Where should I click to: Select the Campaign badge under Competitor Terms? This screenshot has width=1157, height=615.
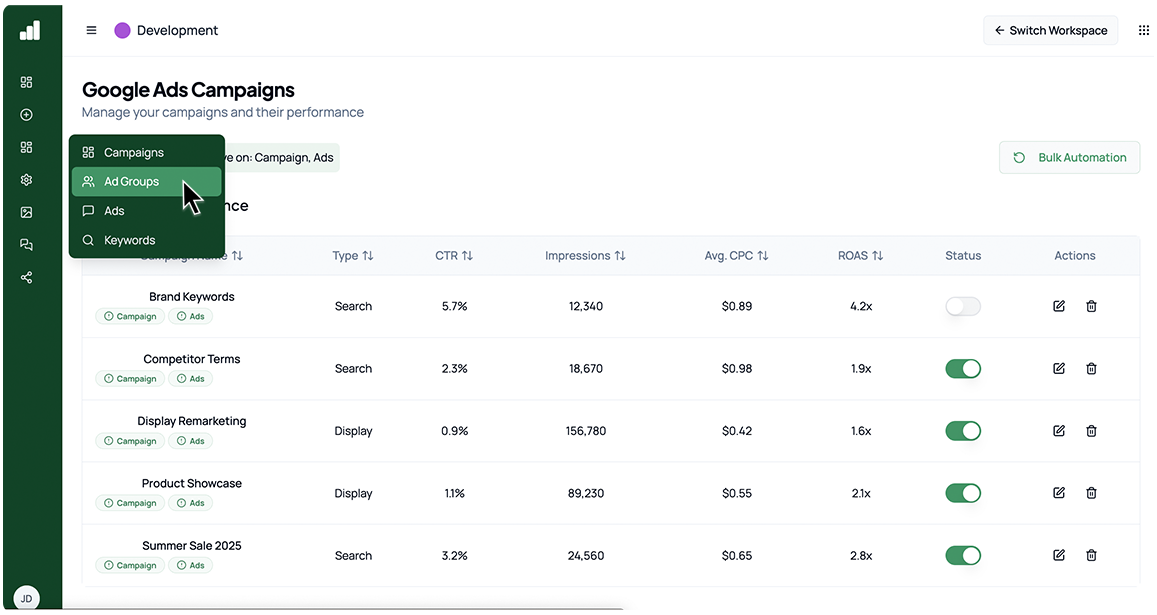click(x=130, y=379)
